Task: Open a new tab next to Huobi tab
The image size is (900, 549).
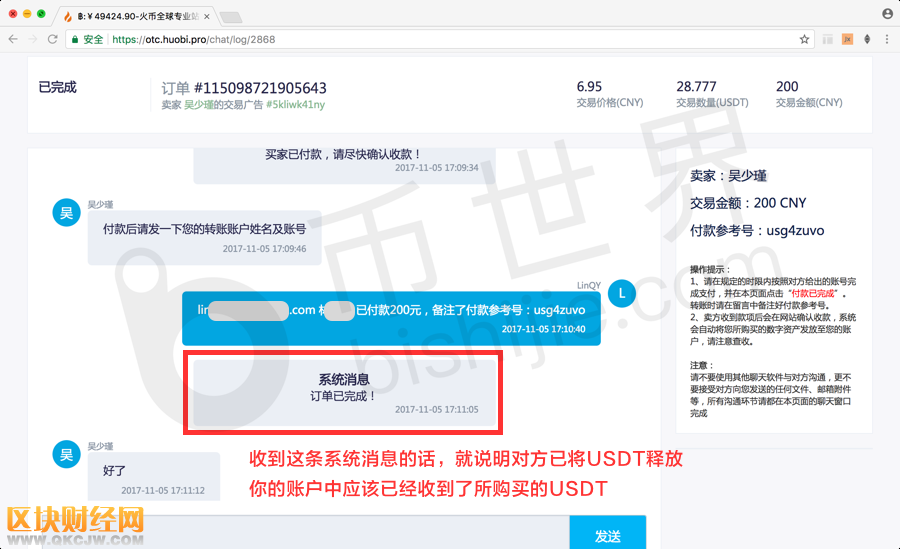Action: (x=231, y=18)
